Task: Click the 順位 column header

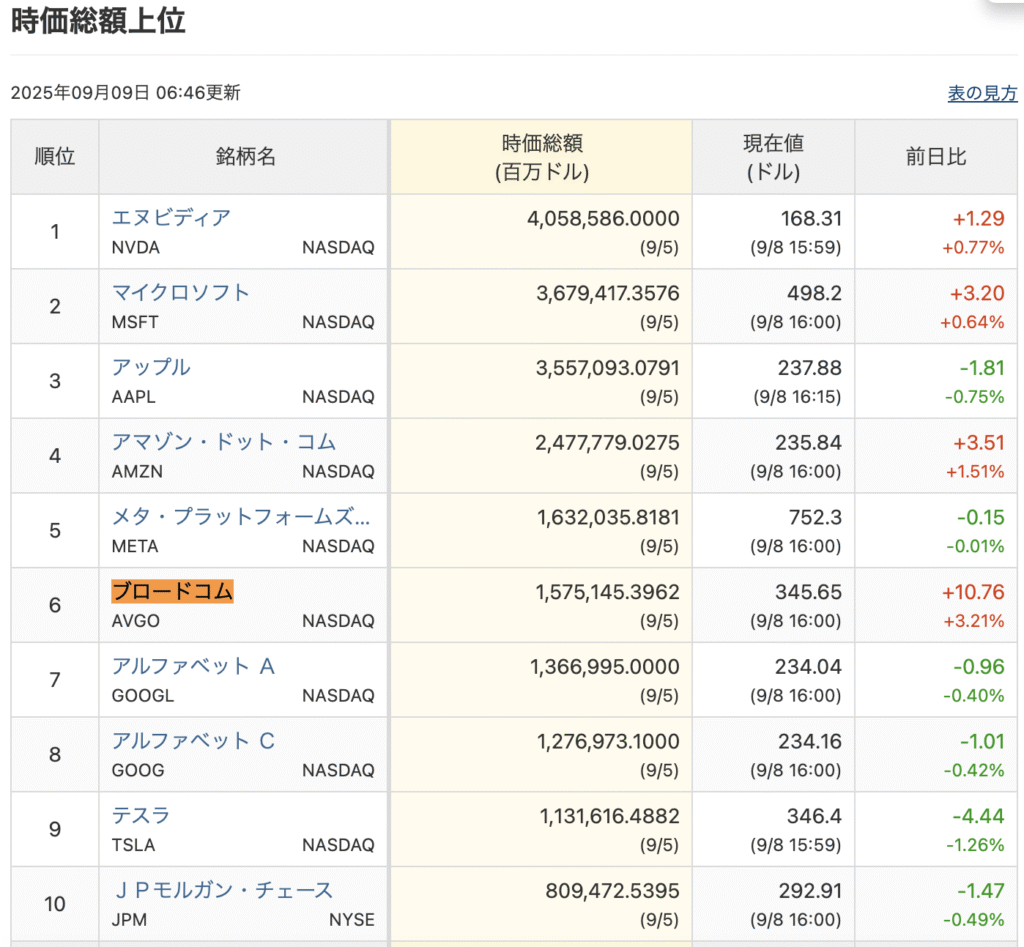Action: (55, 157)
